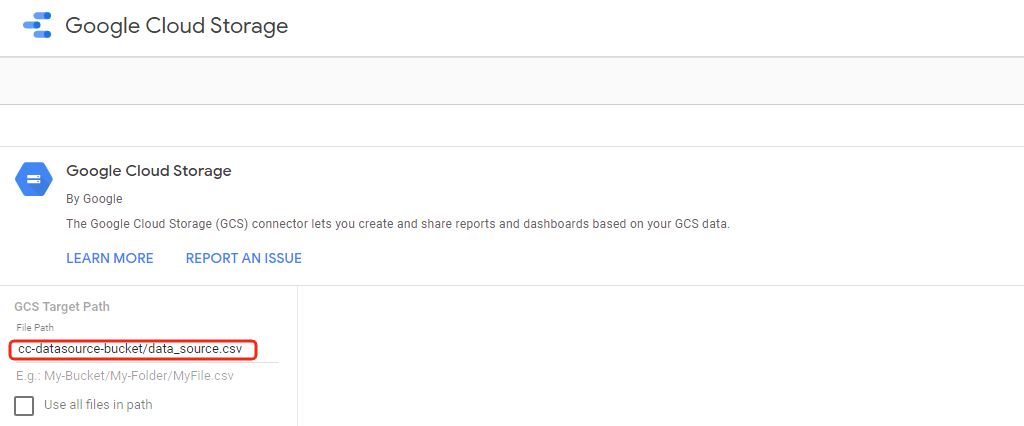Enable the Use all files in path checkbox
The image size is (1024, 426).
pos(24,405)
